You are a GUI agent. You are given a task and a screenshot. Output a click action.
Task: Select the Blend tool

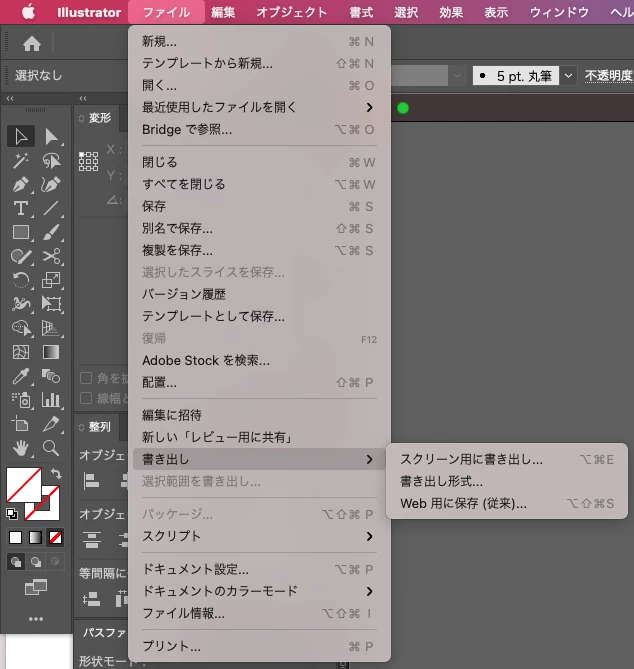pos(51,376)
